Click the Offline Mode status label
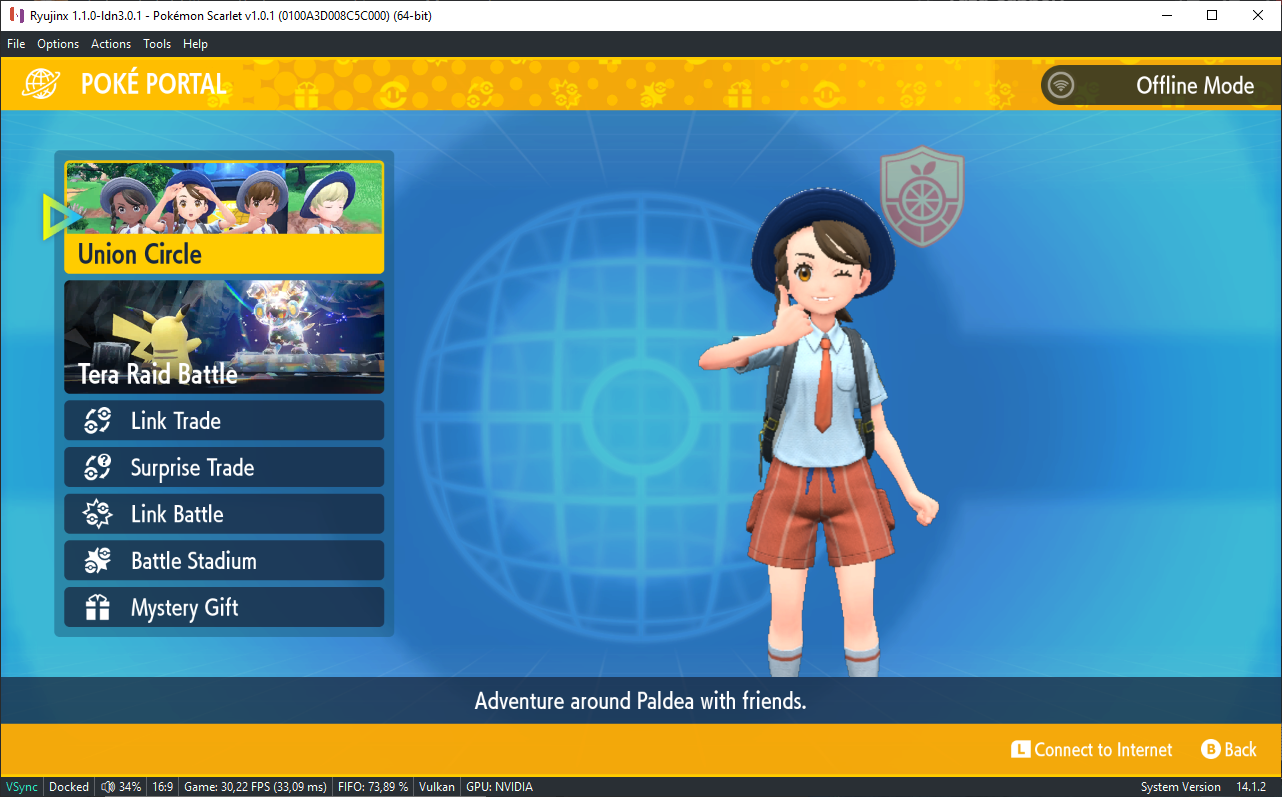This screenshot has width=1282, height=797. click(1195, 85)
